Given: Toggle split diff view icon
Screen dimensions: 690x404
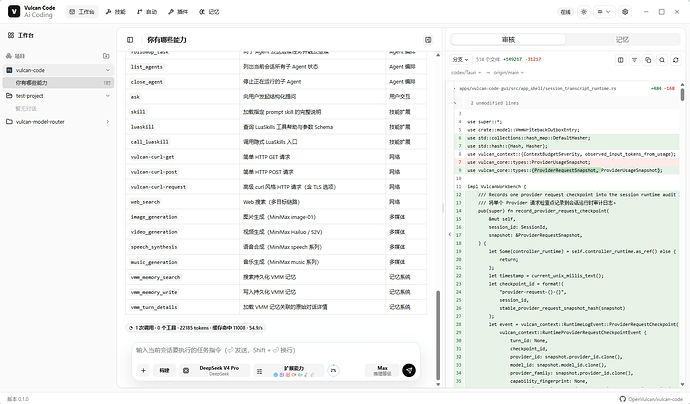Looking at the screenshot, I should [620, 60].
